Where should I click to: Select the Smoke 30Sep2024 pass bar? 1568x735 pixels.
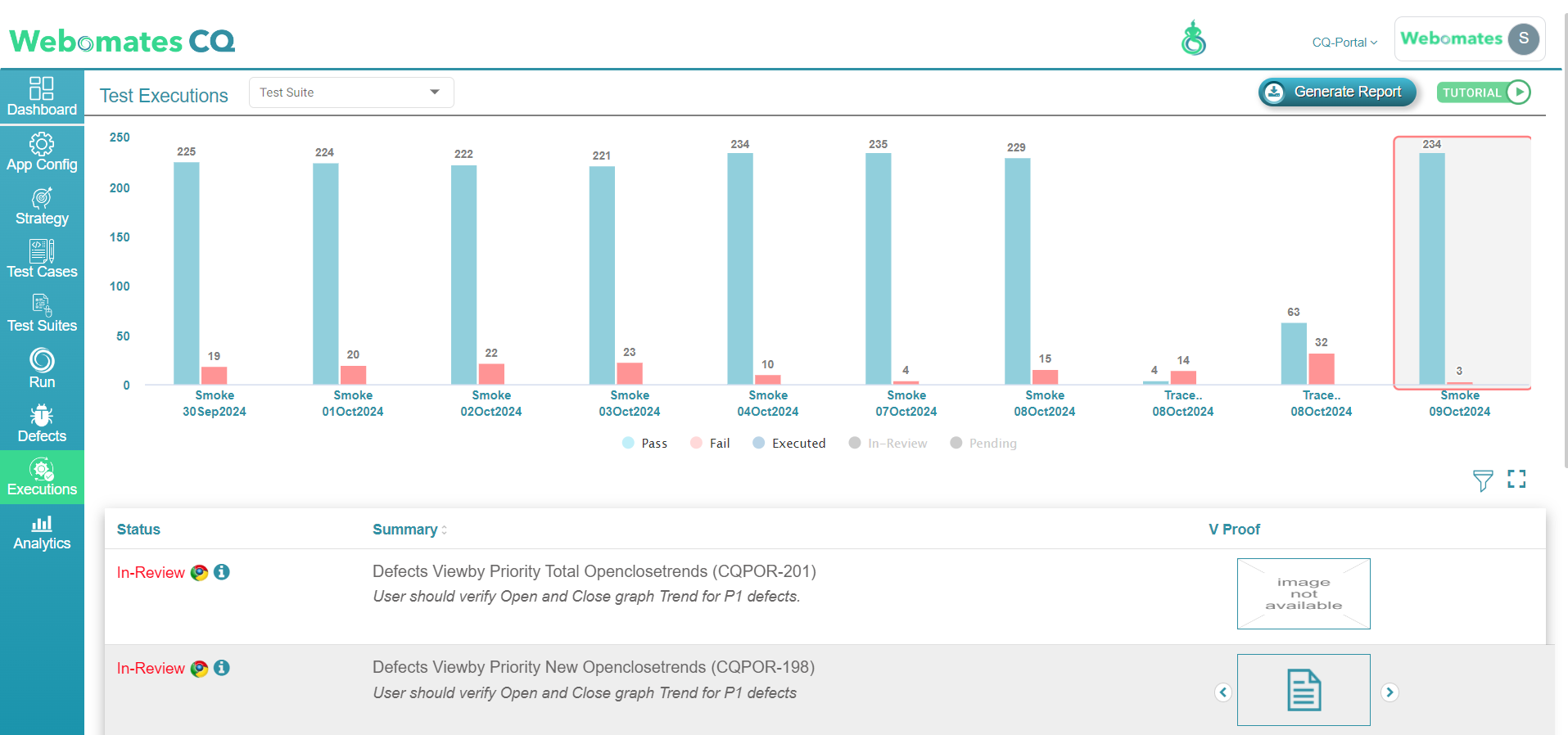click(x=187, y=273)
